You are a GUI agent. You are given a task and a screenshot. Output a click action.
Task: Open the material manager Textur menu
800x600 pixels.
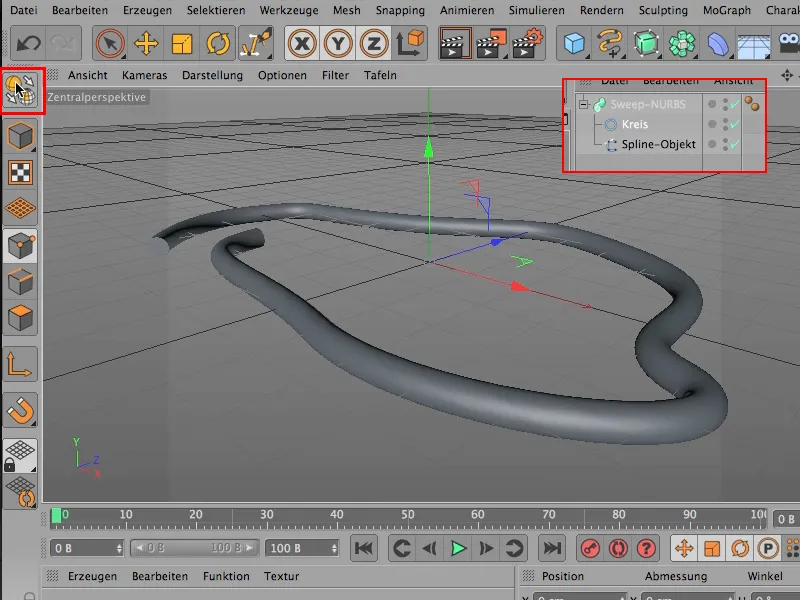pyautogui.click(x=281, y=577)
